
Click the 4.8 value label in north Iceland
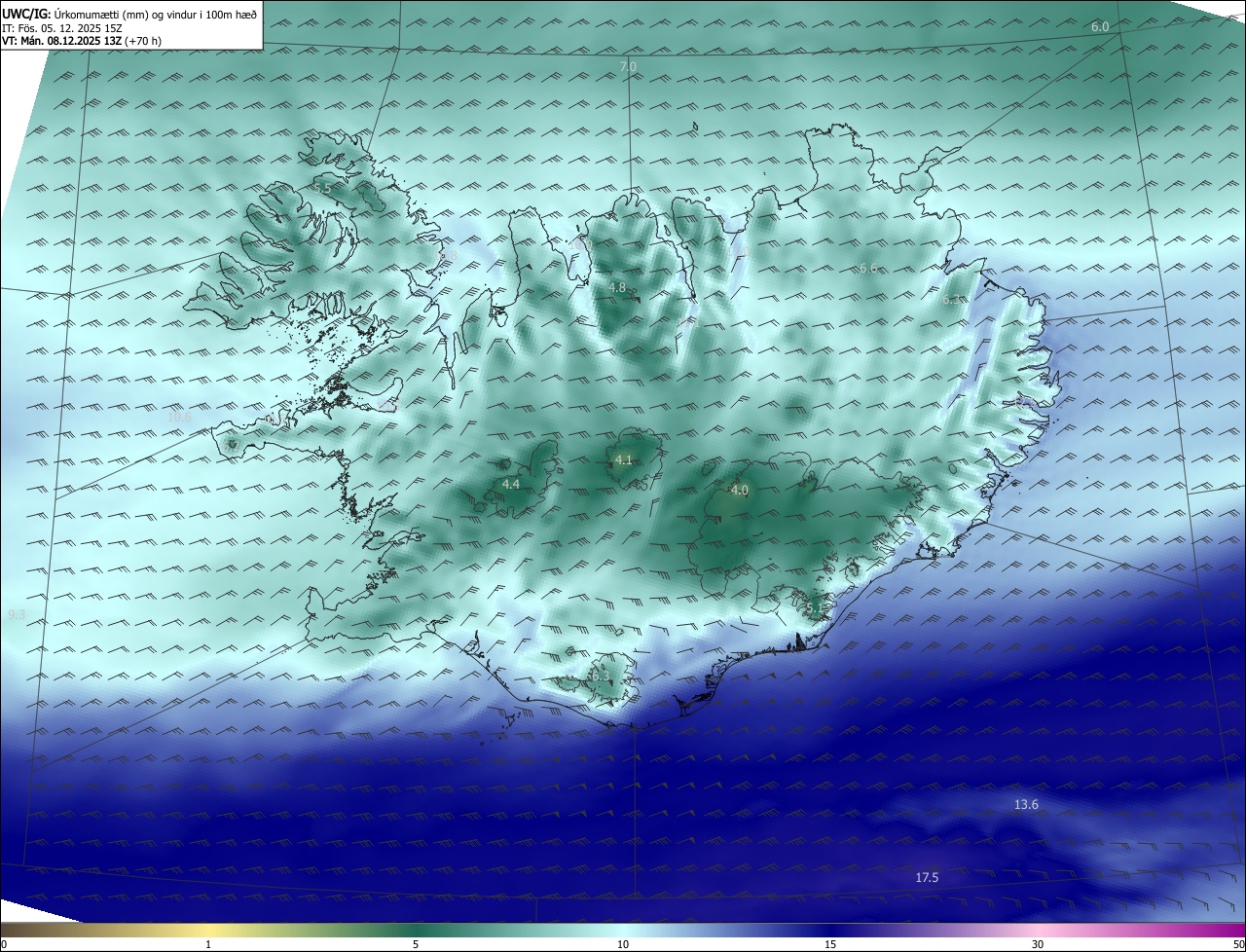[x=617, y=288]
